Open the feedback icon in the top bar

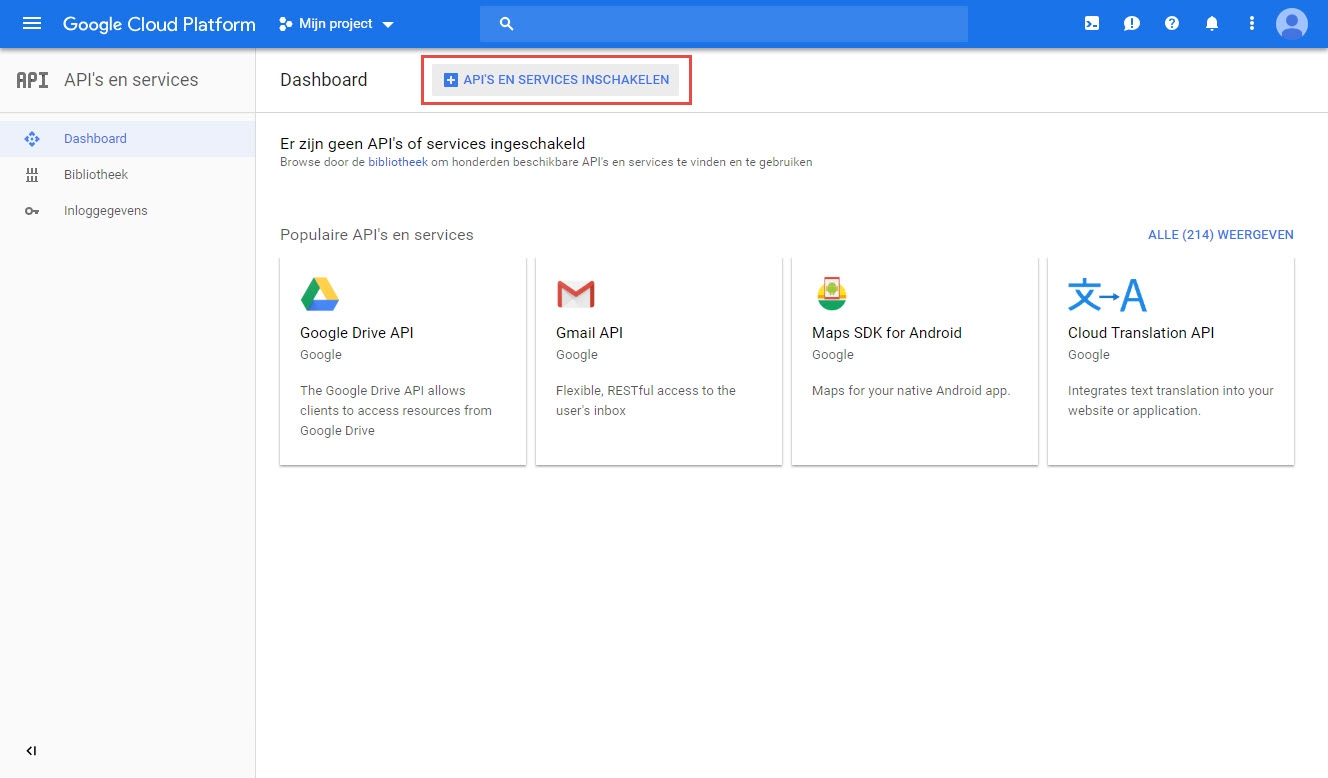[x=1131, y=23]
